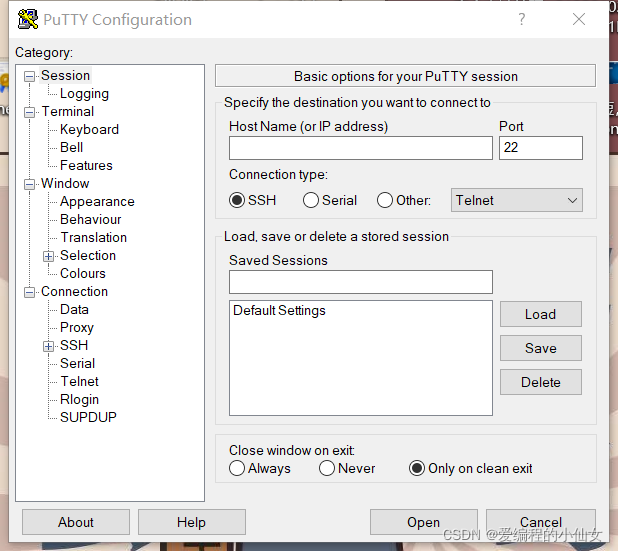Open the Terminal category

[68, 112]
